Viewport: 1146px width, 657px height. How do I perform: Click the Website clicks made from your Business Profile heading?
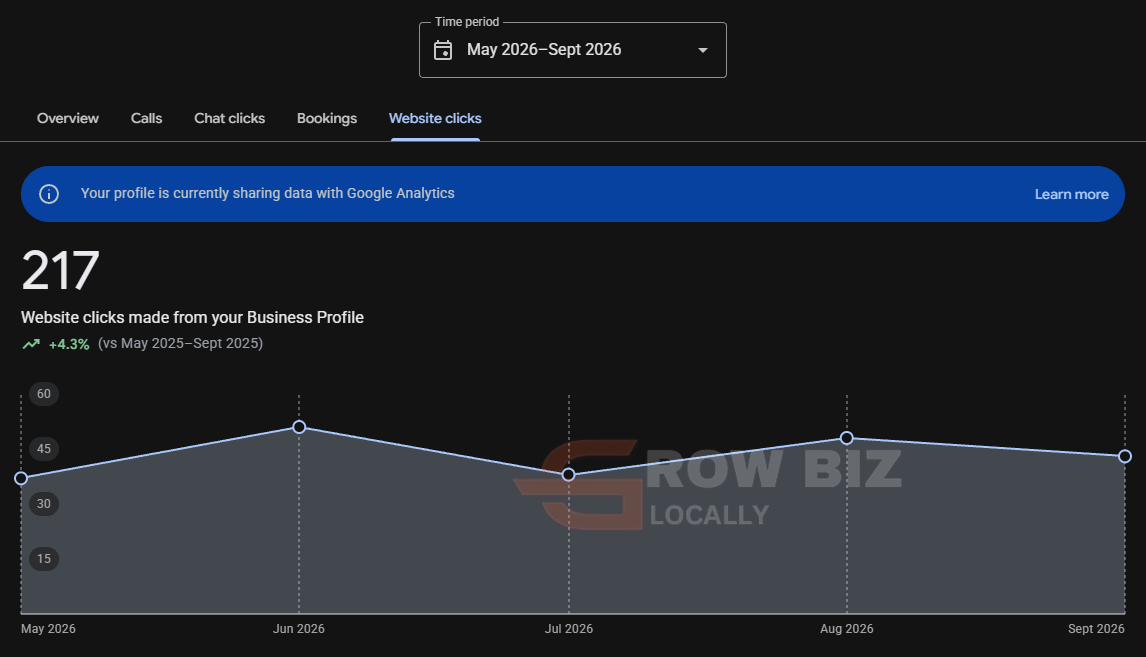[x=192, y=317]
